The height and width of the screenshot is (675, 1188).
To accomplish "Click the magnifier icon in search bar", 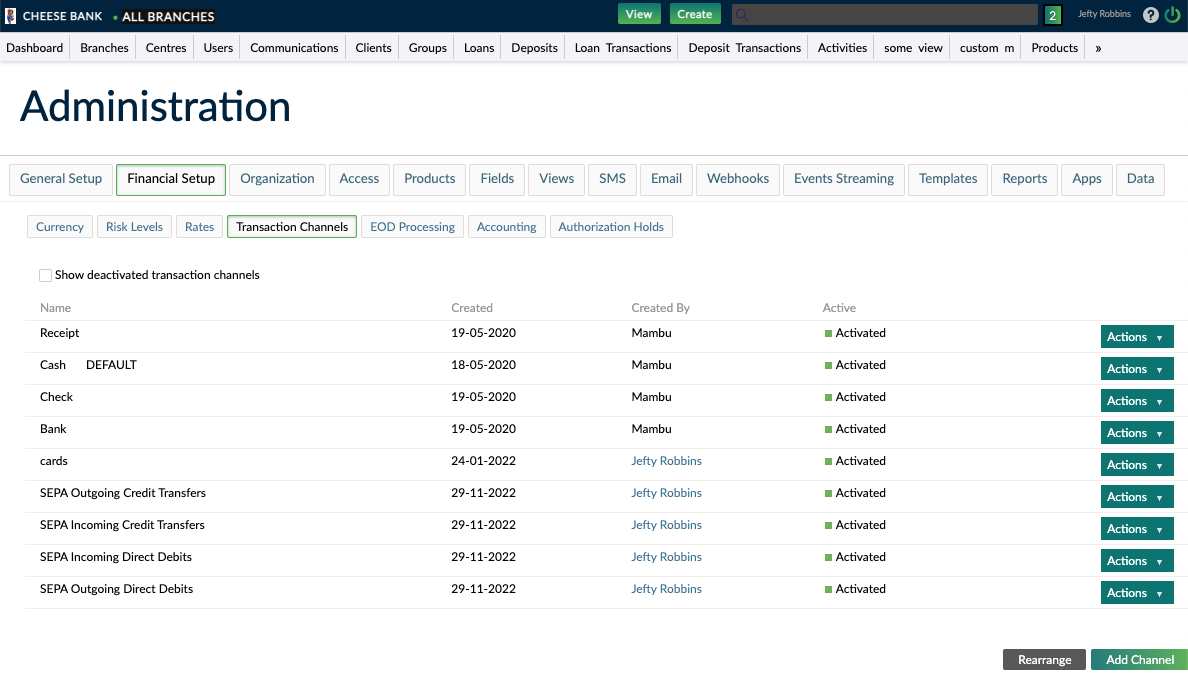I will pyautogui.click(x=742, y=15).
